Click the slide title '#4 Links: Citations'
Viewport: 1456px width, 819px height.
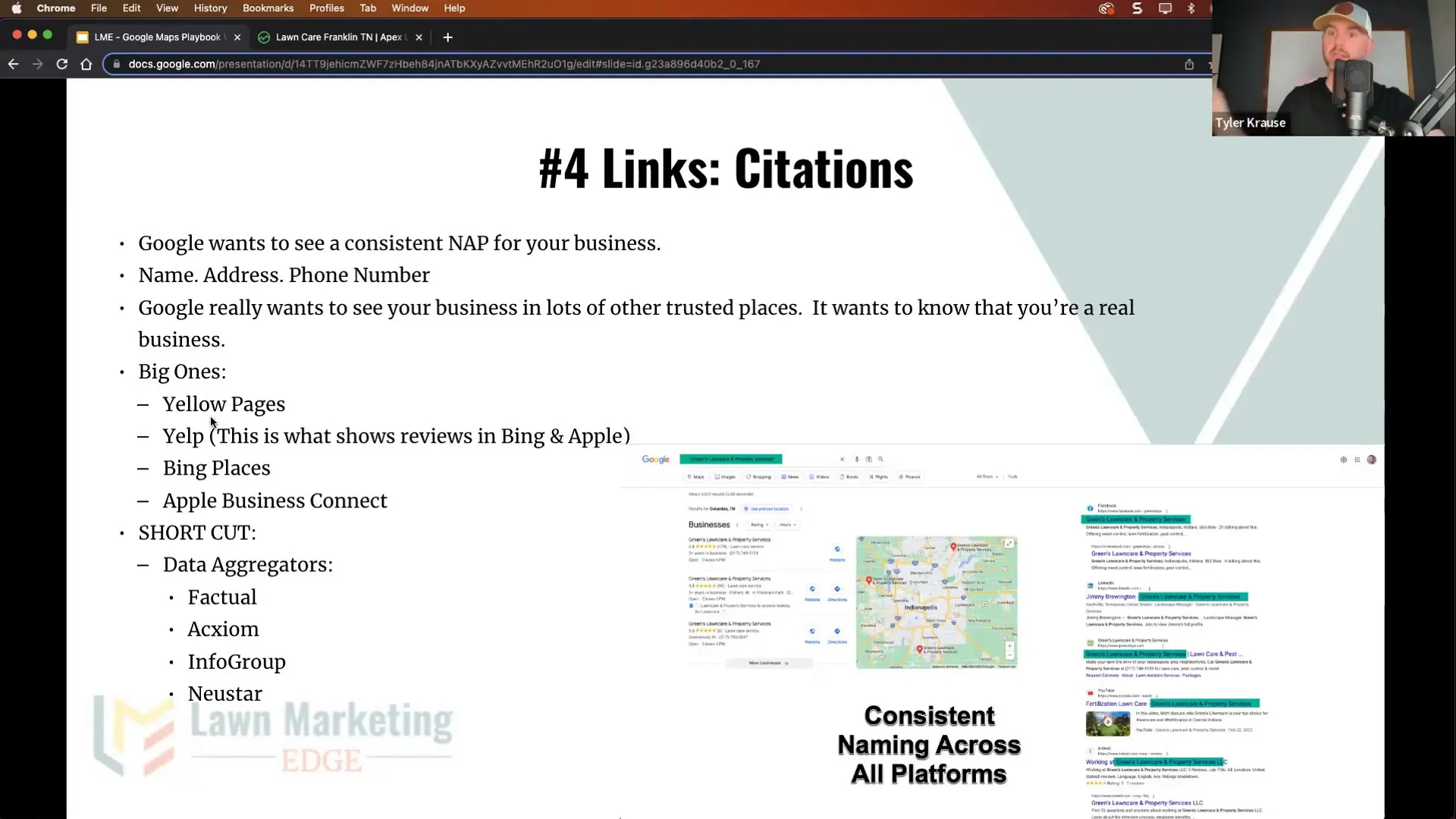coord(726,168)
